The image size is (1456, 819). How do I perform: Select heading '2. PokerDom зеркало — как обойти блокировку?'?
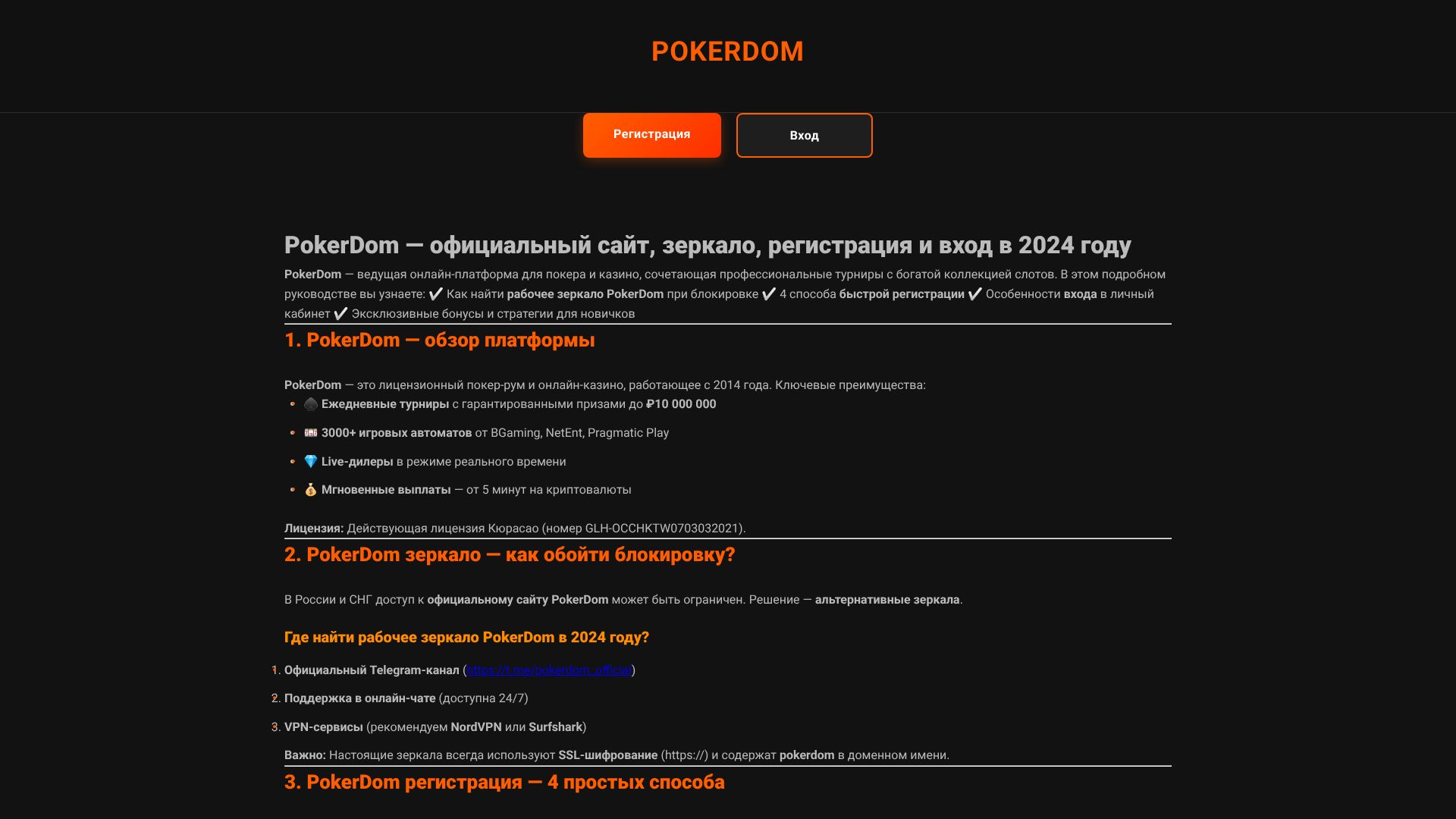pos(510,555)
